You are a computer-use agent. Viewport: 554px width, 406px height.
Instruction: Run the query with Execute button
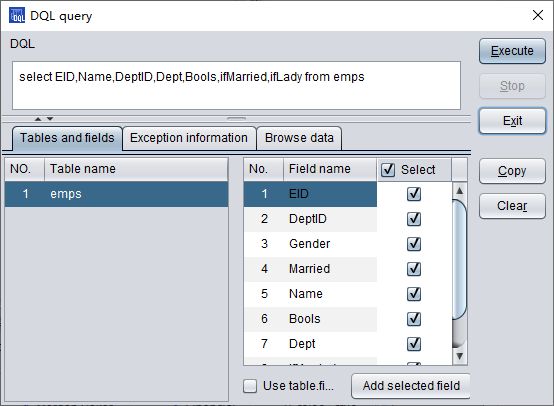tap(512, 51)
